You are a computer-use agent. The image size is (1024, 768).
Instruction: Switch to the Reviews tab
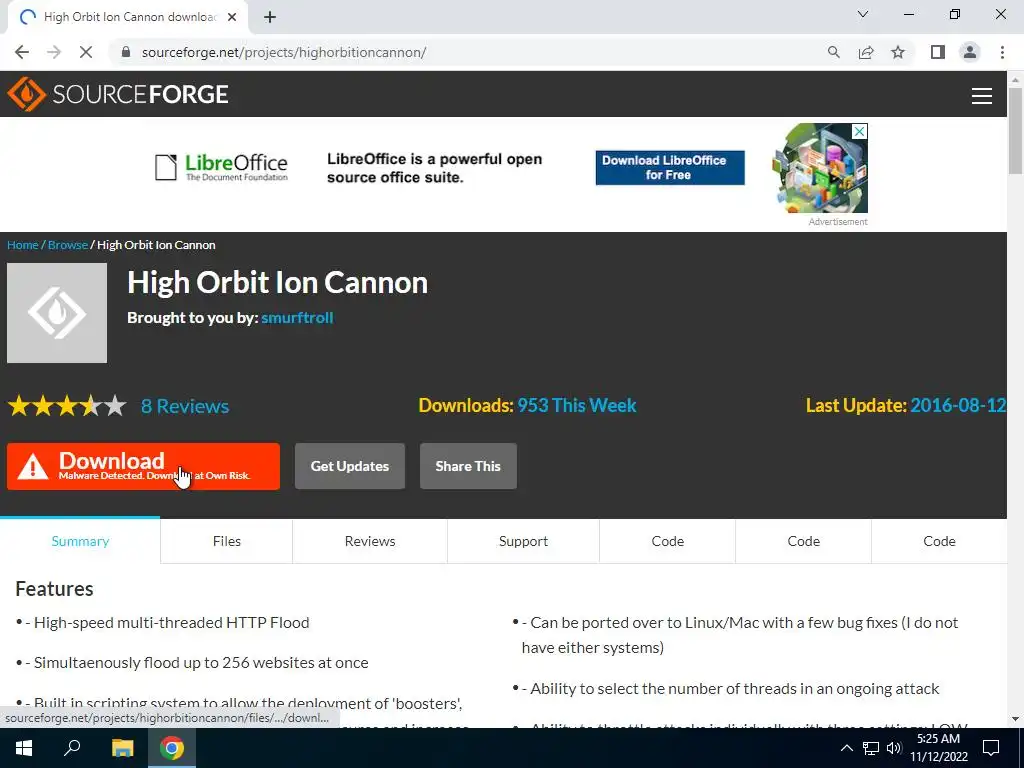(x=370, y=541)
